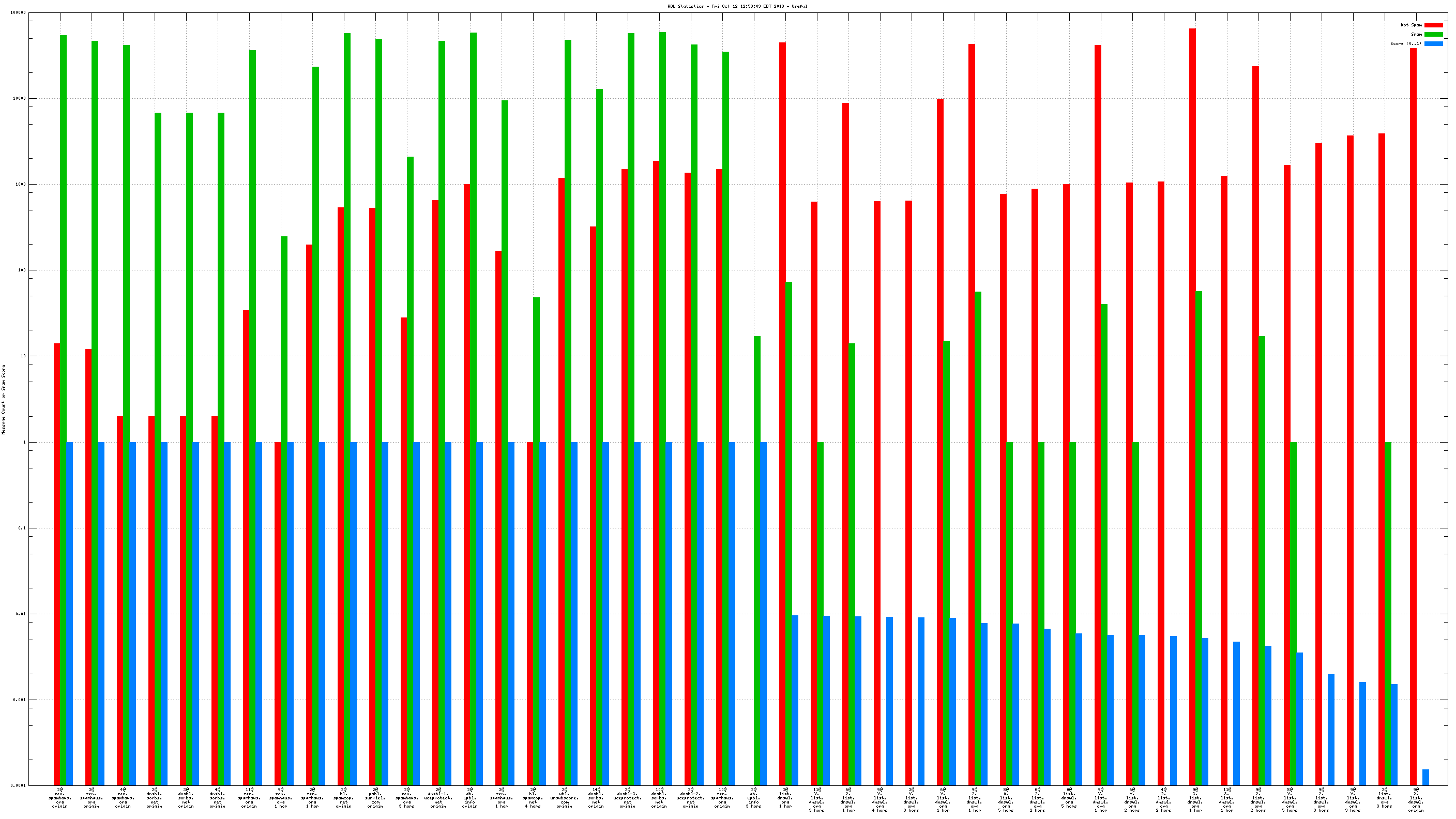The image size is (1456, 819).
Task: Click the psbl.surriel.com origin axis label
Action: click(375, 797)
